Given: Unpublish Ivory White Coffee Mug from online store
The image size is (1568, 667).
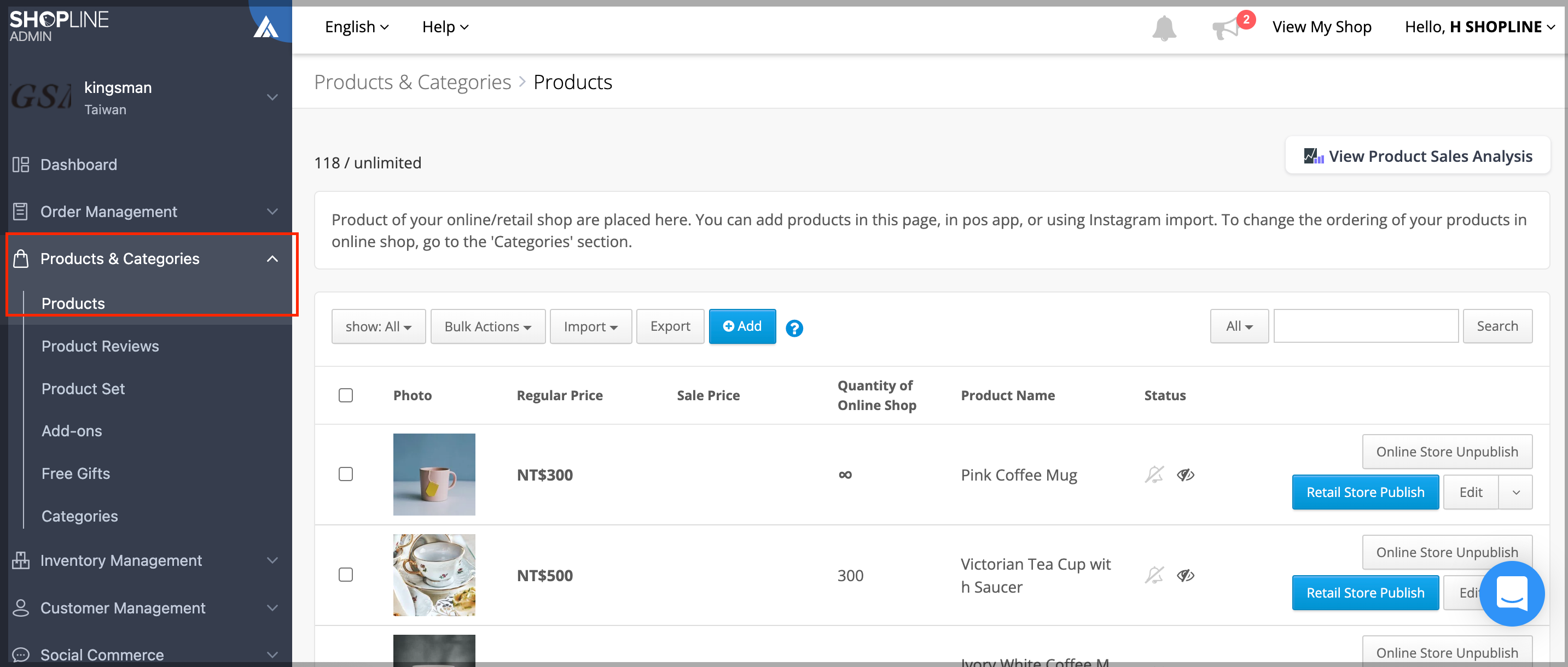Looking at the screenshot, I should click(x=1447, y=652).
